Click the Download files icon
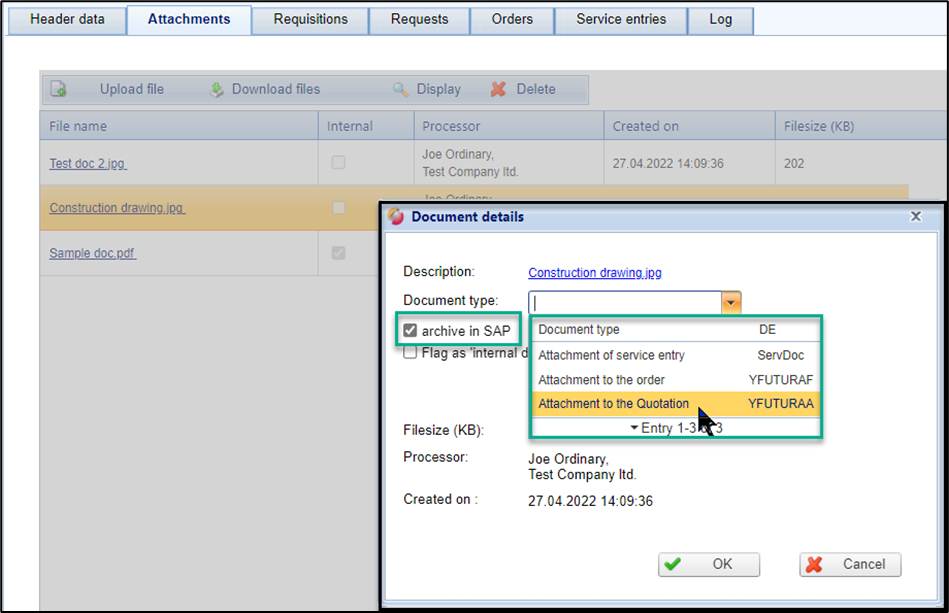 pos(217,89)
